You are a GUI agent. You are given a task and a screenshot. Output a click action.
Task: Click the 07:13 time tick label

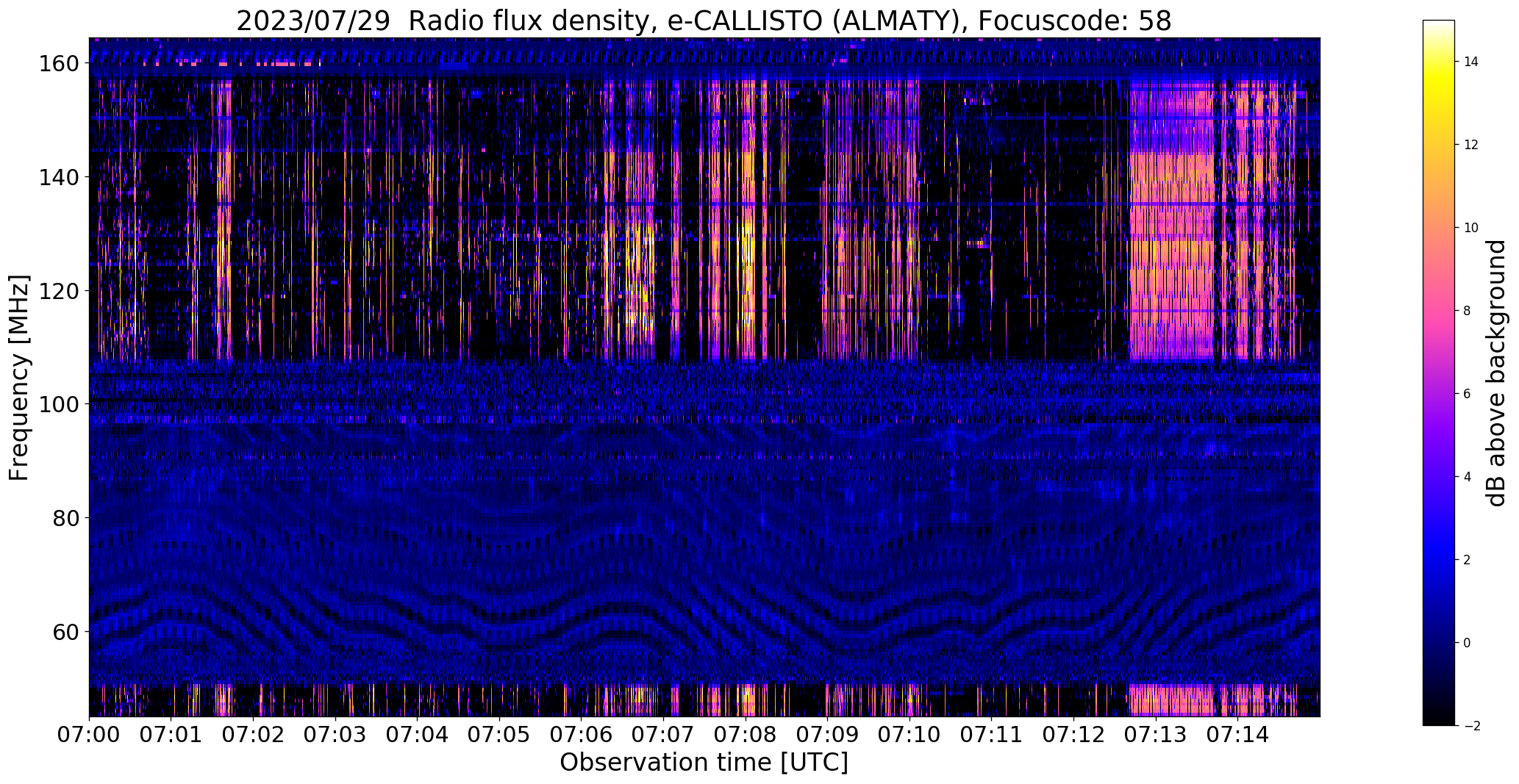point(1156,734)
